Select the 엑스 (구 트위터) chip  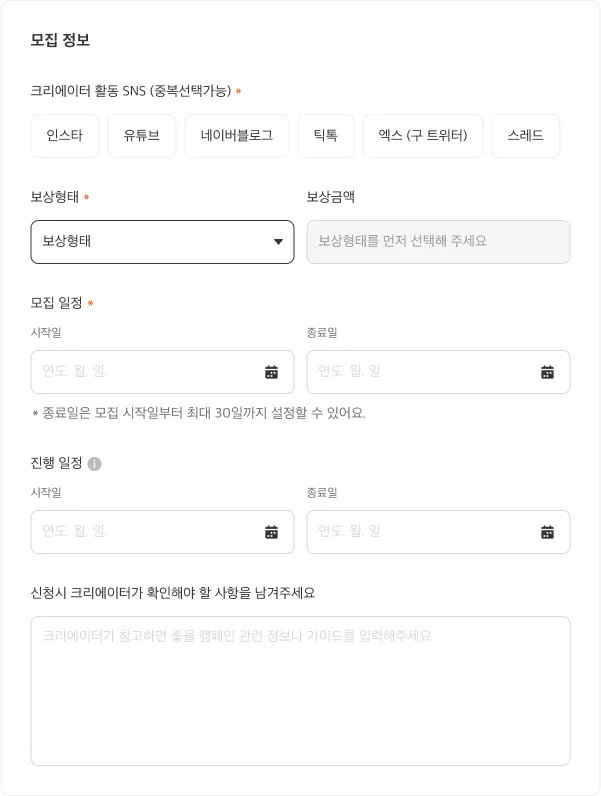(x=423, y=136)
